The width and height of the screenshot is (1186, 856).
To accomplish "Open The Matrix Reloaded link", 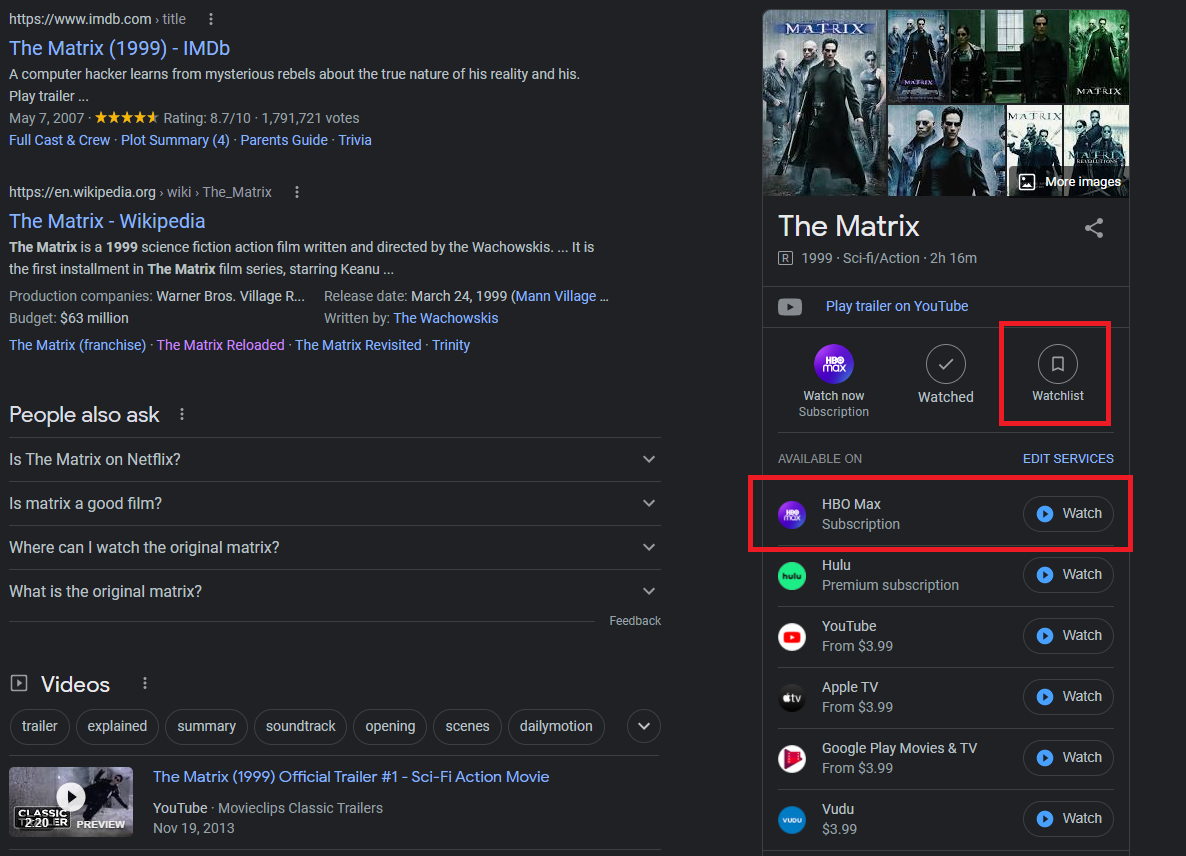I will point(220,346).
